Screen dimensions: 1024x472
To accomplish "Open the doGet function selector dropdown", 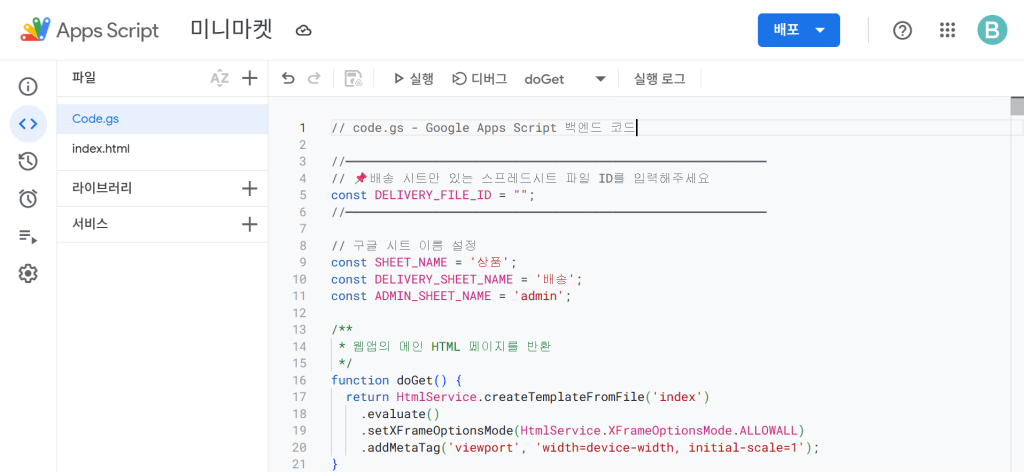I will pos(565,78).
